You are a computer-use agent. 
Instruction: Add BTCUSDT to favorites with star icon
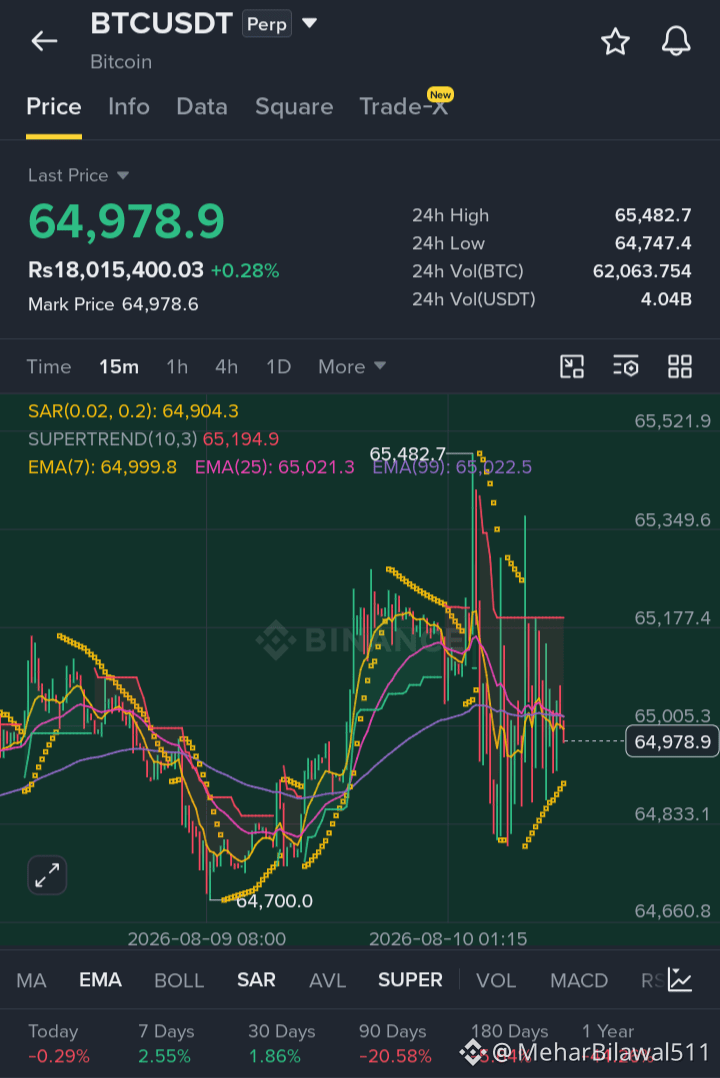(615, 41)
